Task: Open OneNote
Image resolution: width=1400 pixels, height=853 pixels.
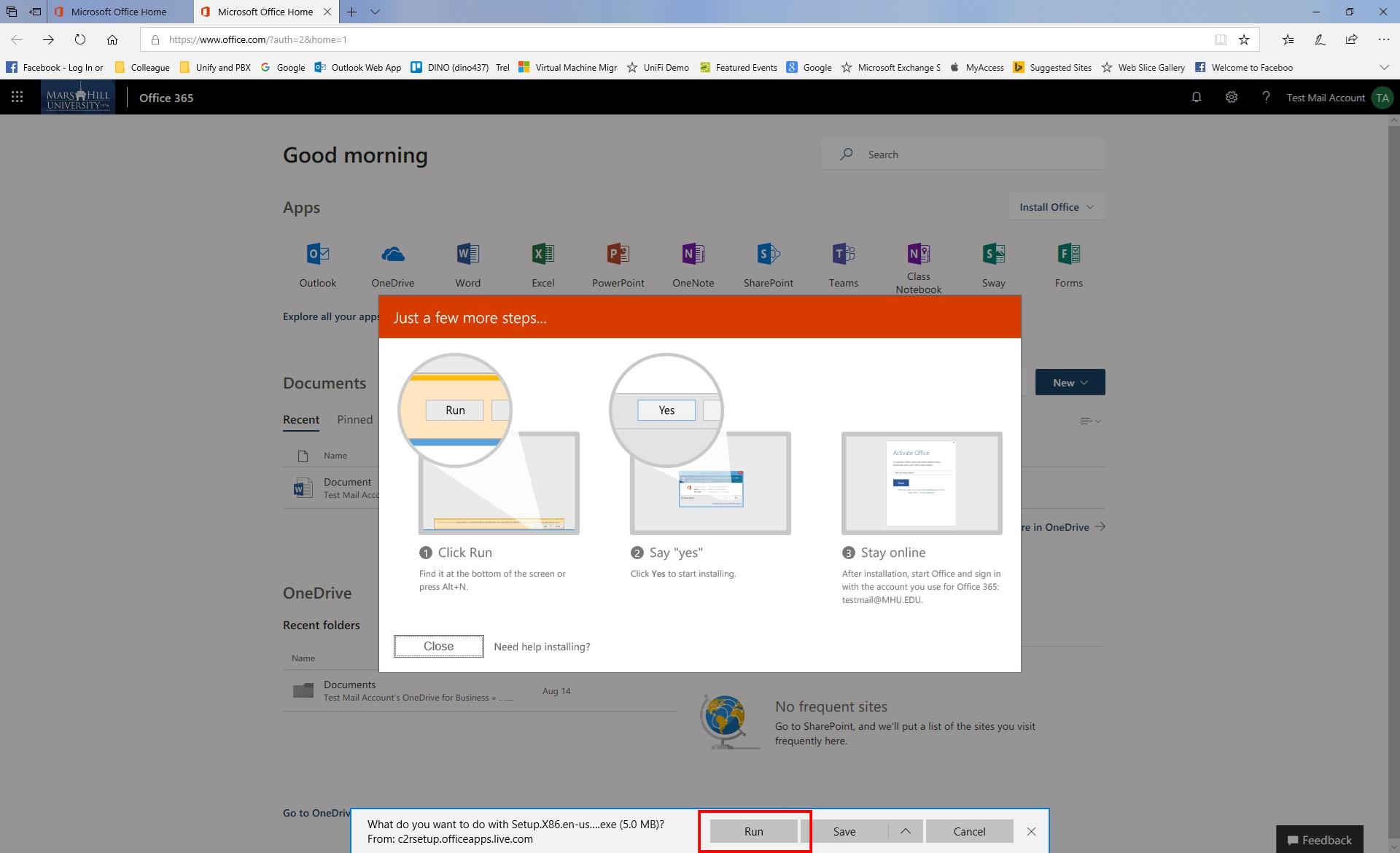Action: click(693, 264)
